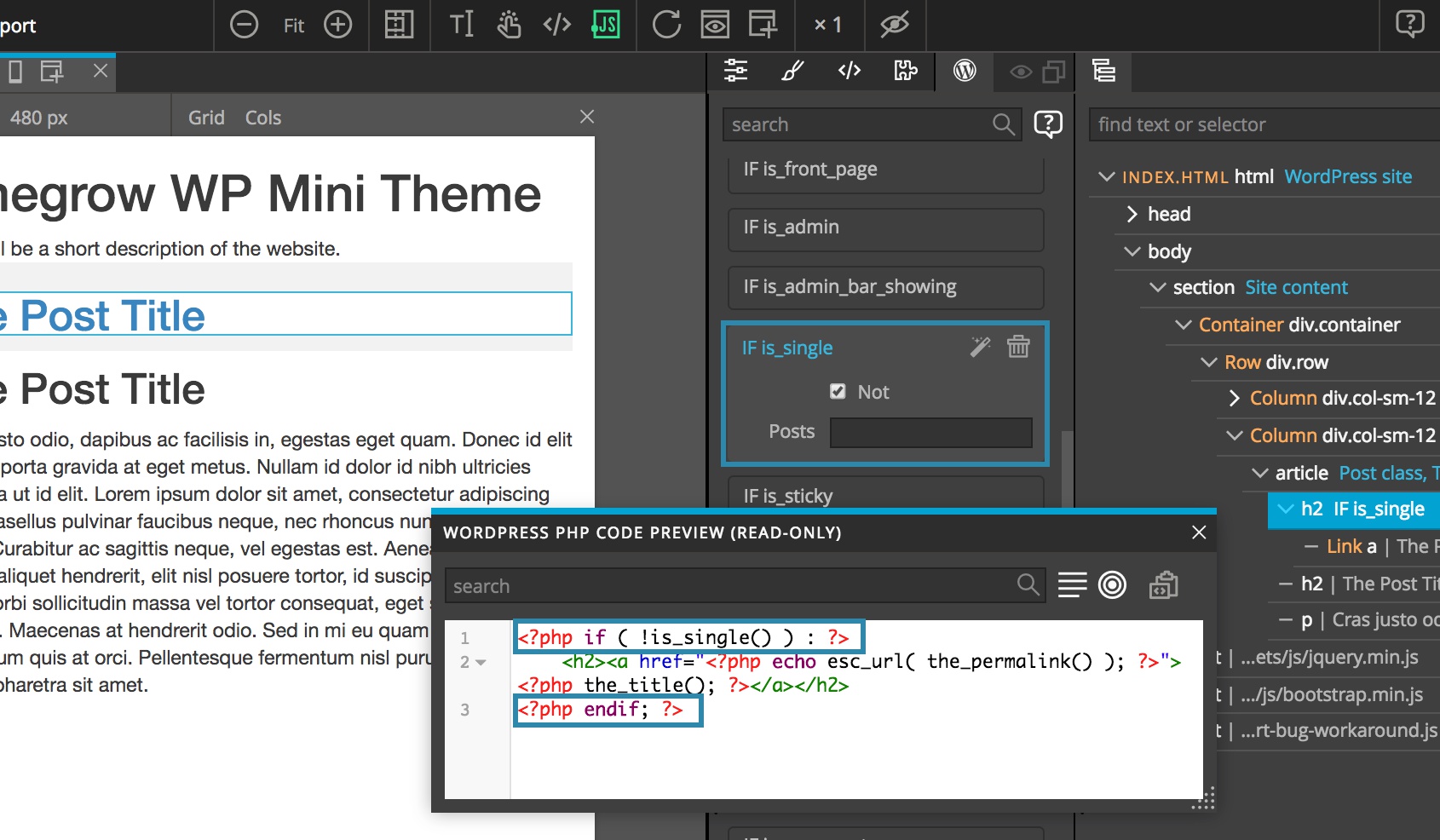This screenshot has width=1440, height=840.
Task: Collapse the body tree node
Action: tap(1132, 251)
